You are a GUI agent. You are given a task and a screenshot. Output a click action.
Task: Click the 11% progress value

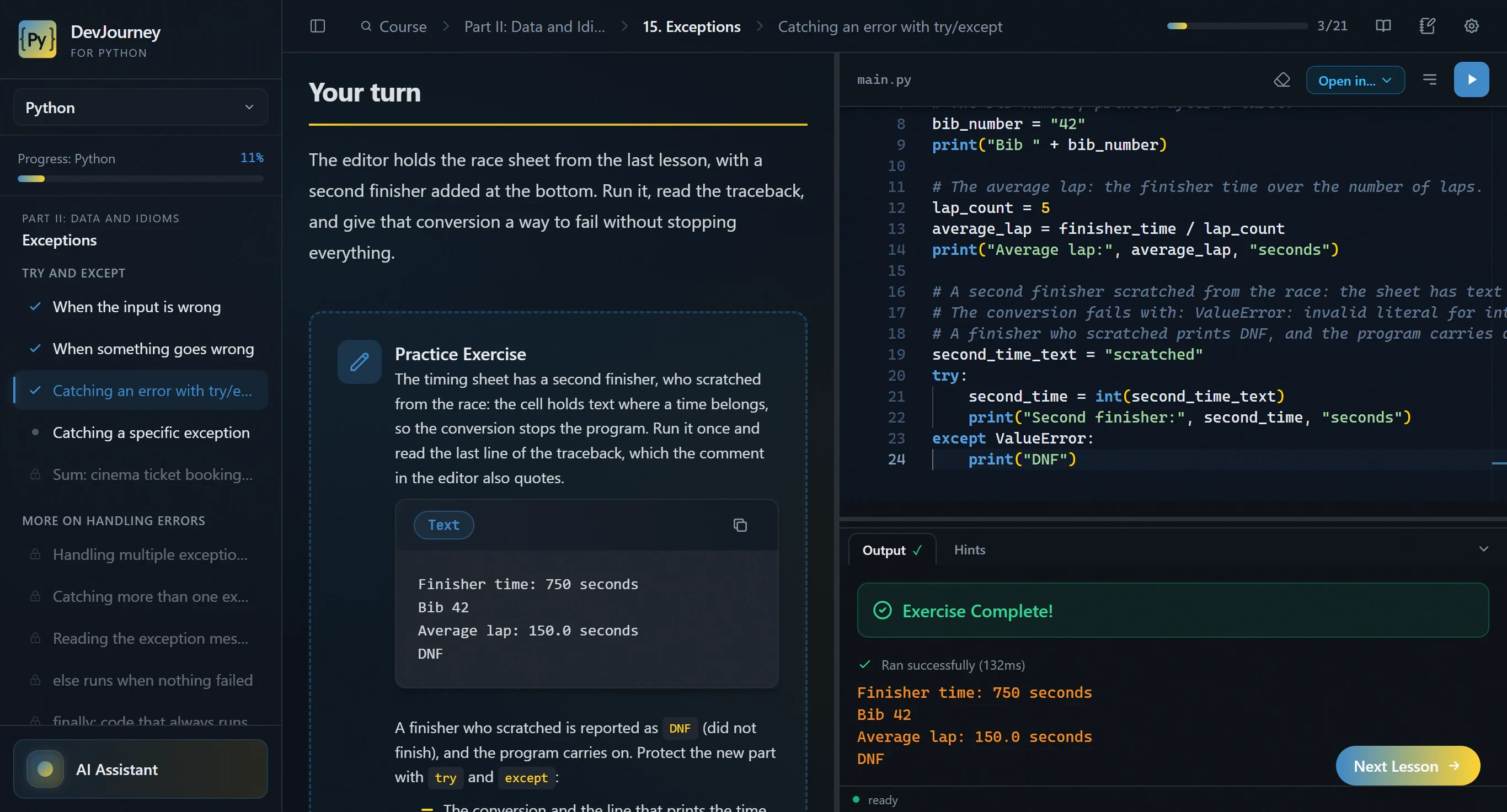coord(252,158)
